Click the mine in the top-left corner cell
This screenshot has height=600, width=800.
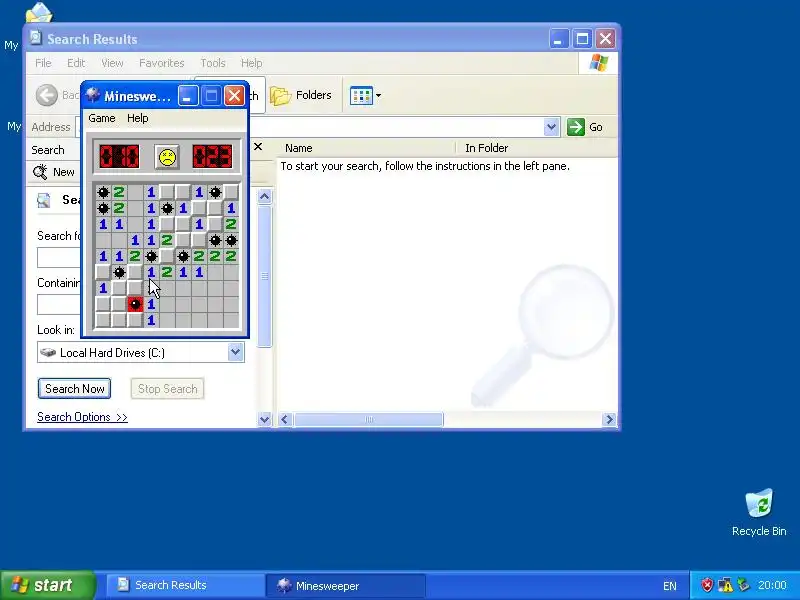tap(103, 192)
